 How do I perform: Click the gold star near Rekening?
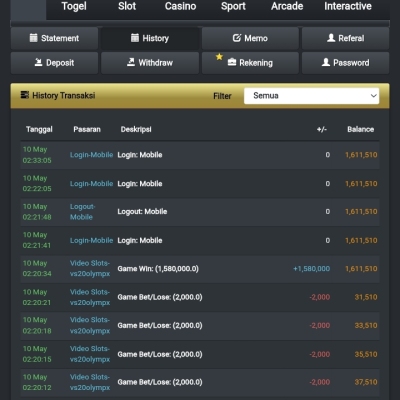pos(219,57)
